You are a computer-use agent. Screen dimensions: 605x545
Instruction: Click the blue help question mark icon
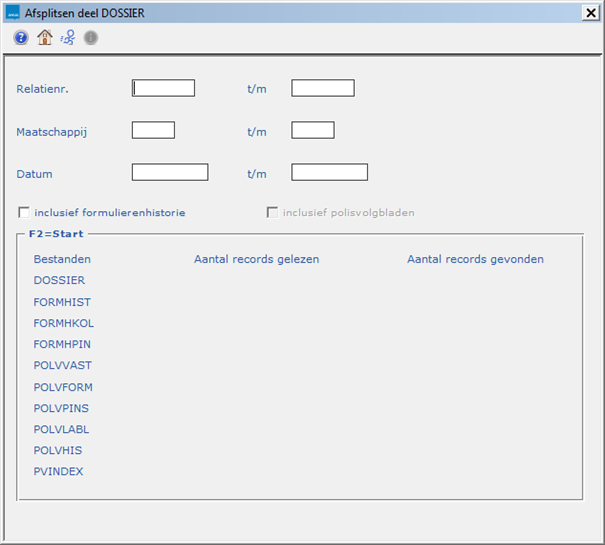tap(21, 38)
